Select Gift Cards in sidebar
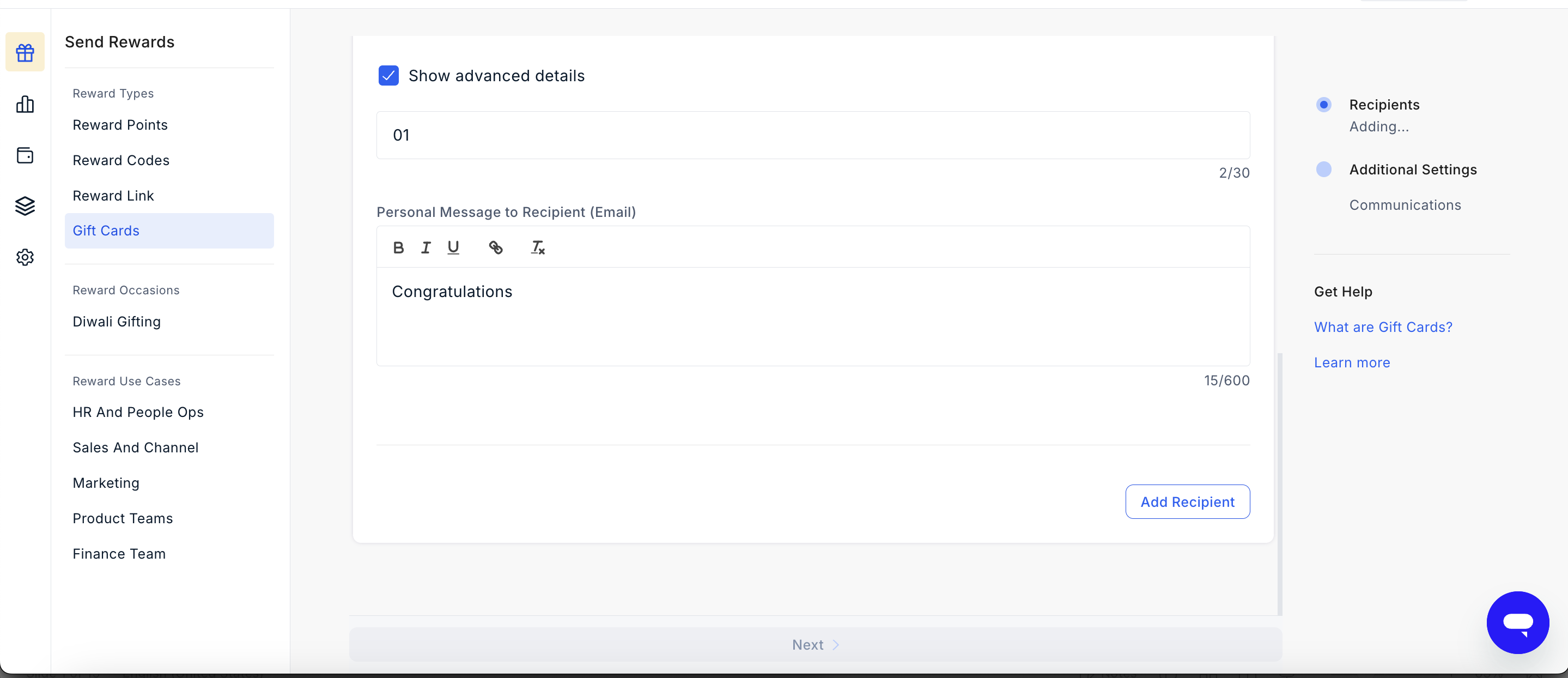Image resolution: width=1568 pixels, height=678 pixels. point(169,231)
